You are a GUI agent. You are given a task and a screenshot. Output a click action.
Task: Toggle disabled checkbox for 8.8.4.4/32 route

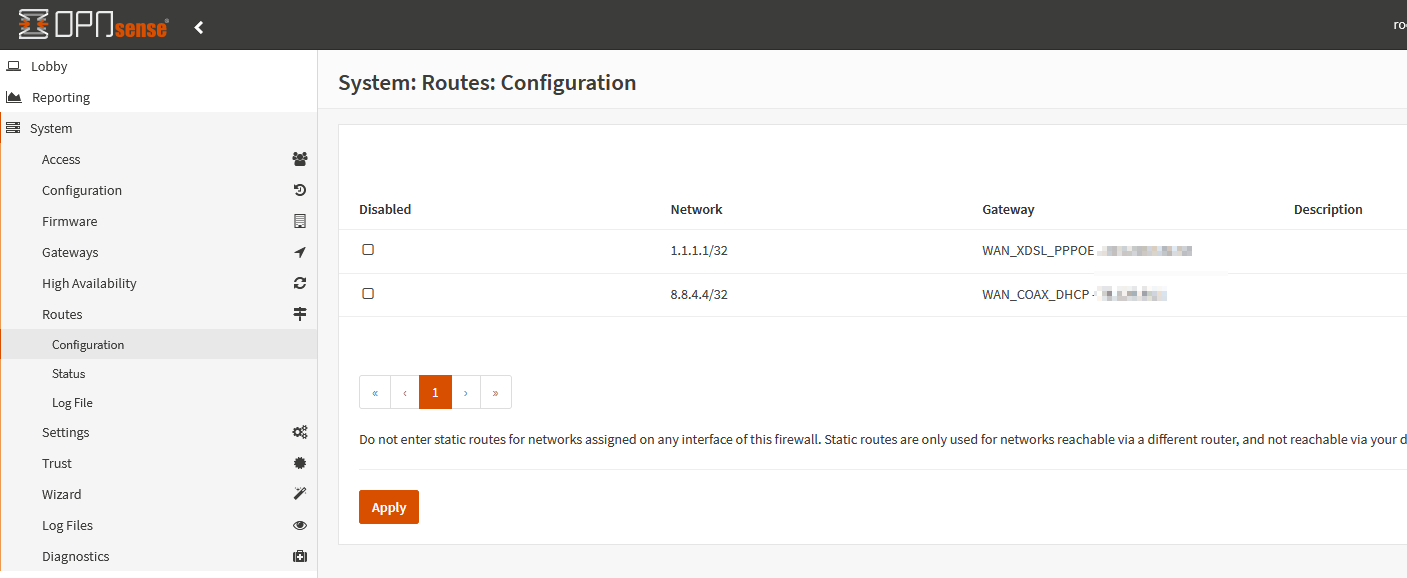tap(368, 294)
